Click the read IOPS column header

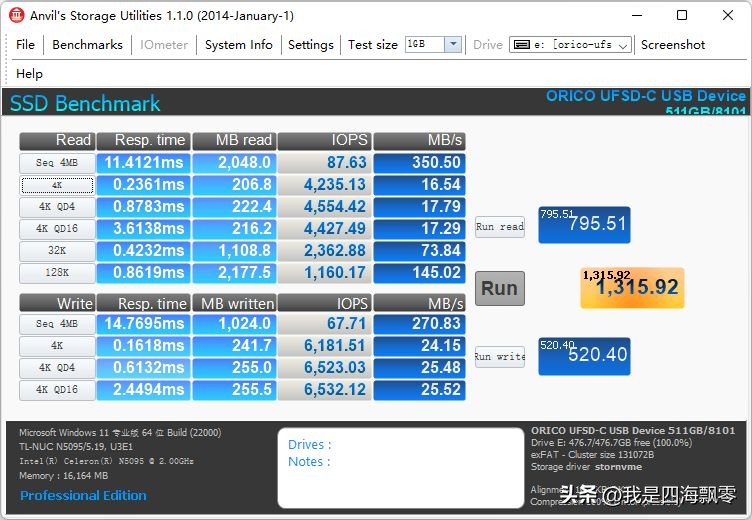pyautogui.click(x=325, y=141)
